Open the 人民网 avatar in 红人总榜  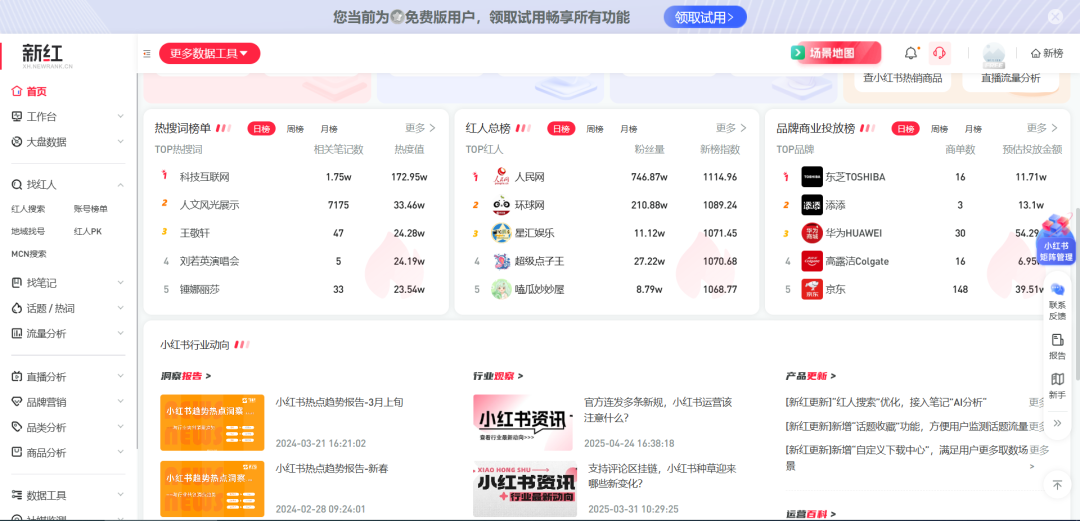501,177
